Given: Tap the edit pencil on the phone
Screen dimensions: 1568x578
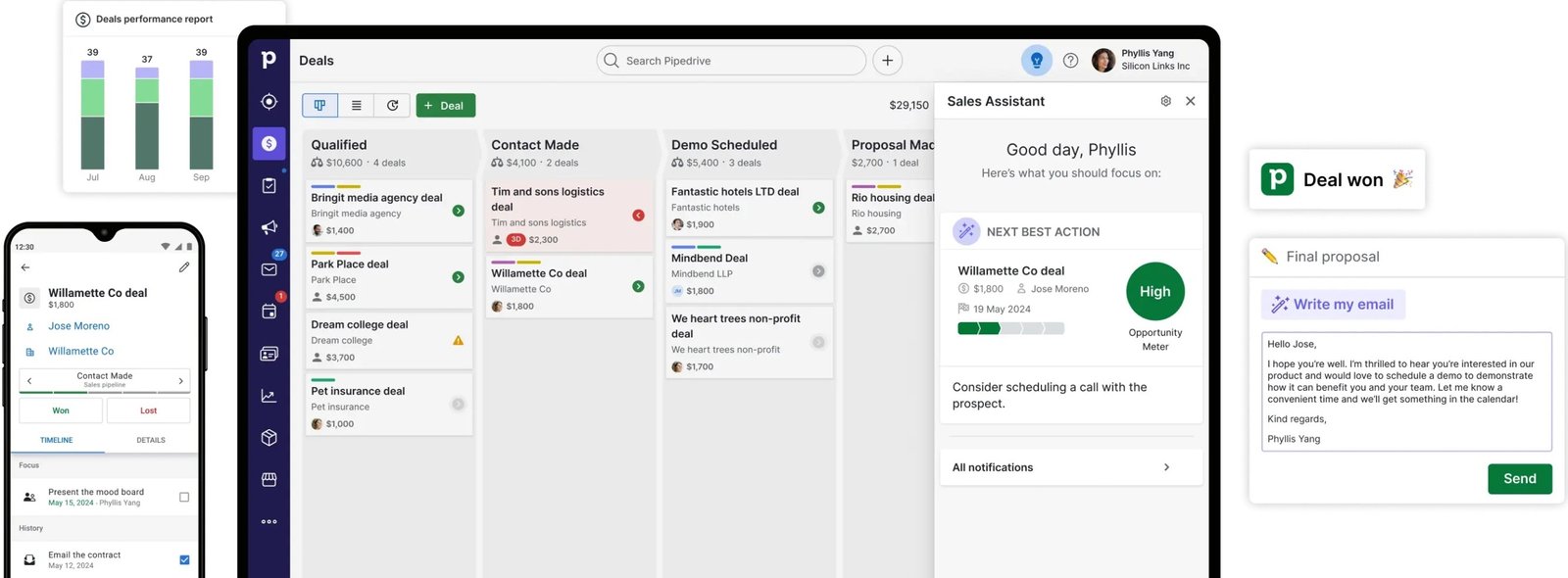Looking at the screenshot, I should coord(184,266).
